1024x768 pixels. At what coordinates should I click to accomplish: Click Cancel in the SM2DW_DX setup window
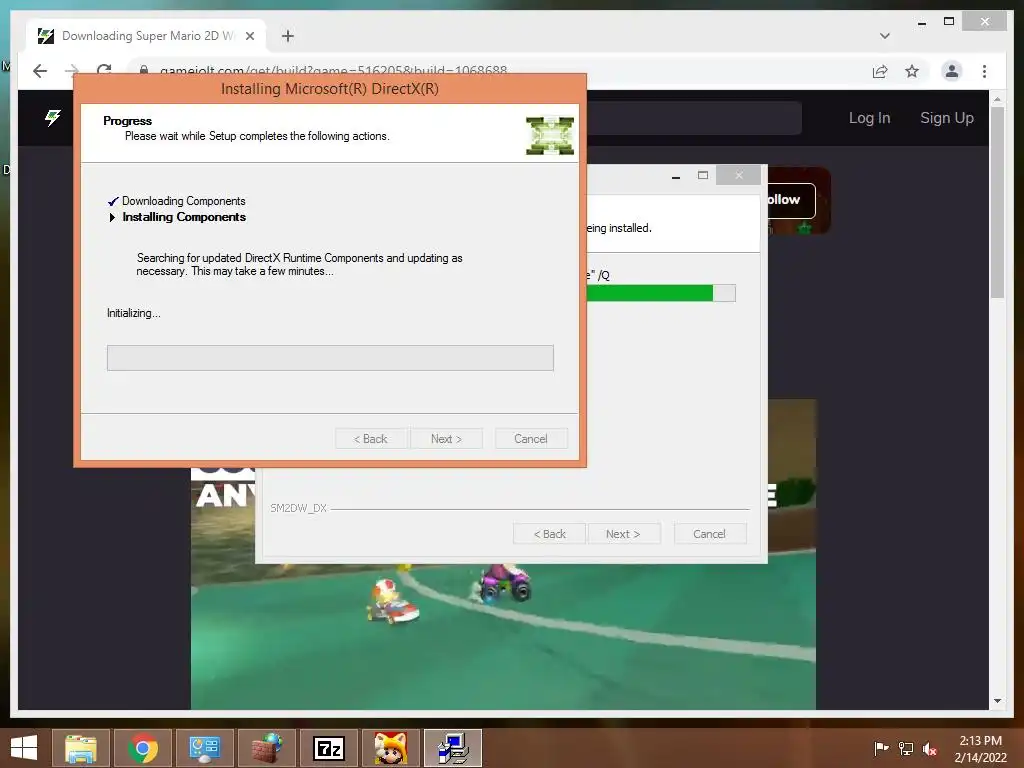point(709,534)
